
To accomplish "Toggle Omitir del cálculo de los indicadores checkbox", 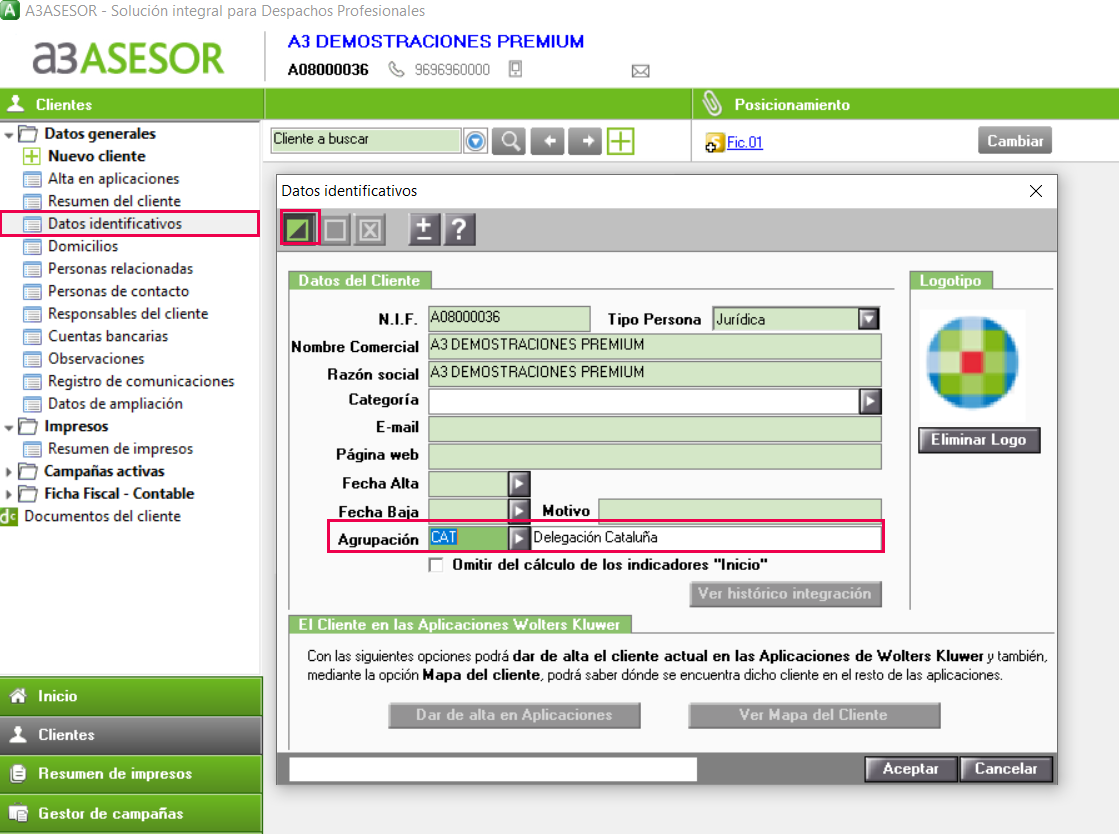I will pyautogui.click(x=435, y=565).
